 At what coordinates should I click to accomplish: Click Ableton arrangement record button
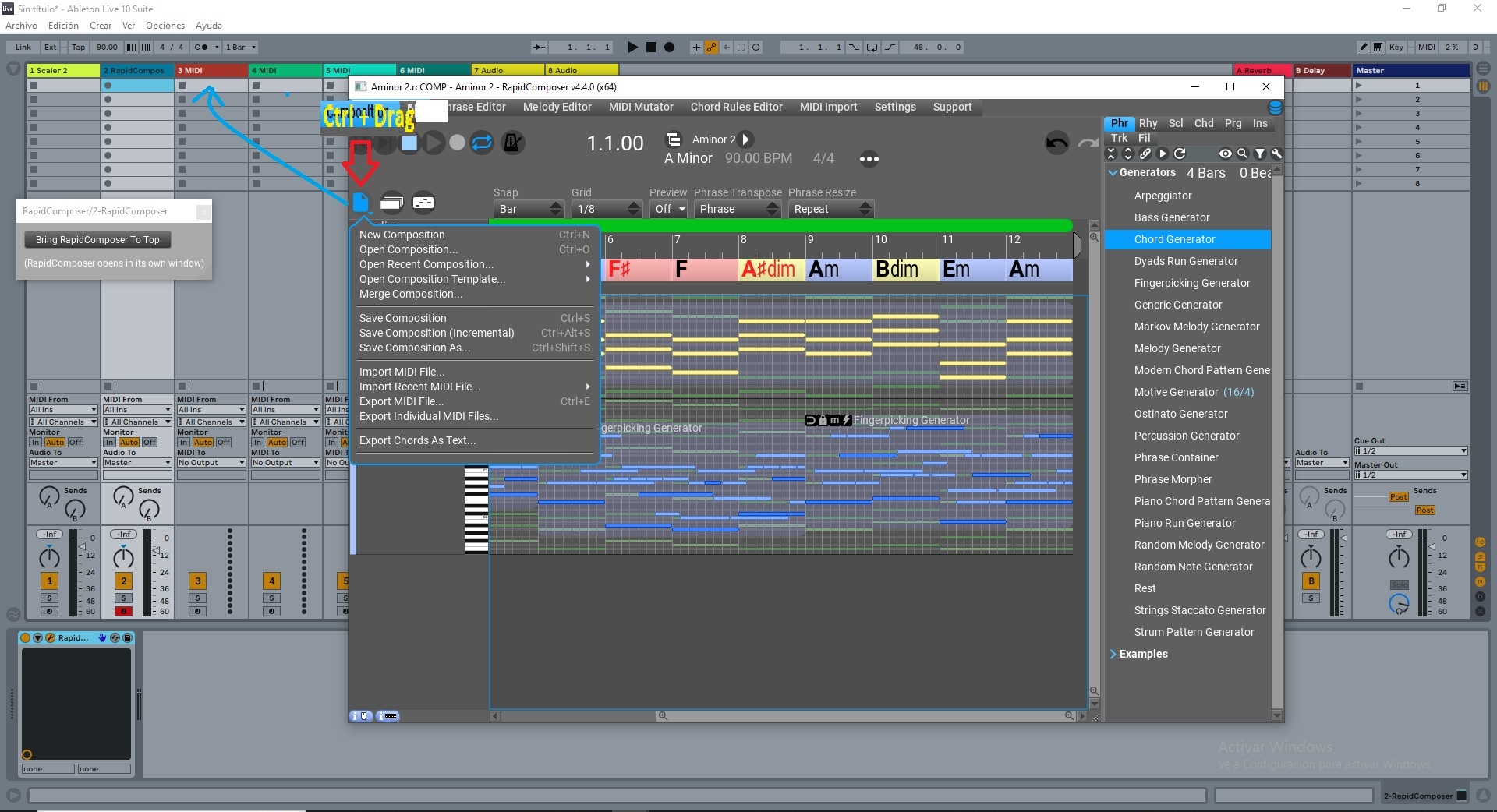(x=669, y=48)
